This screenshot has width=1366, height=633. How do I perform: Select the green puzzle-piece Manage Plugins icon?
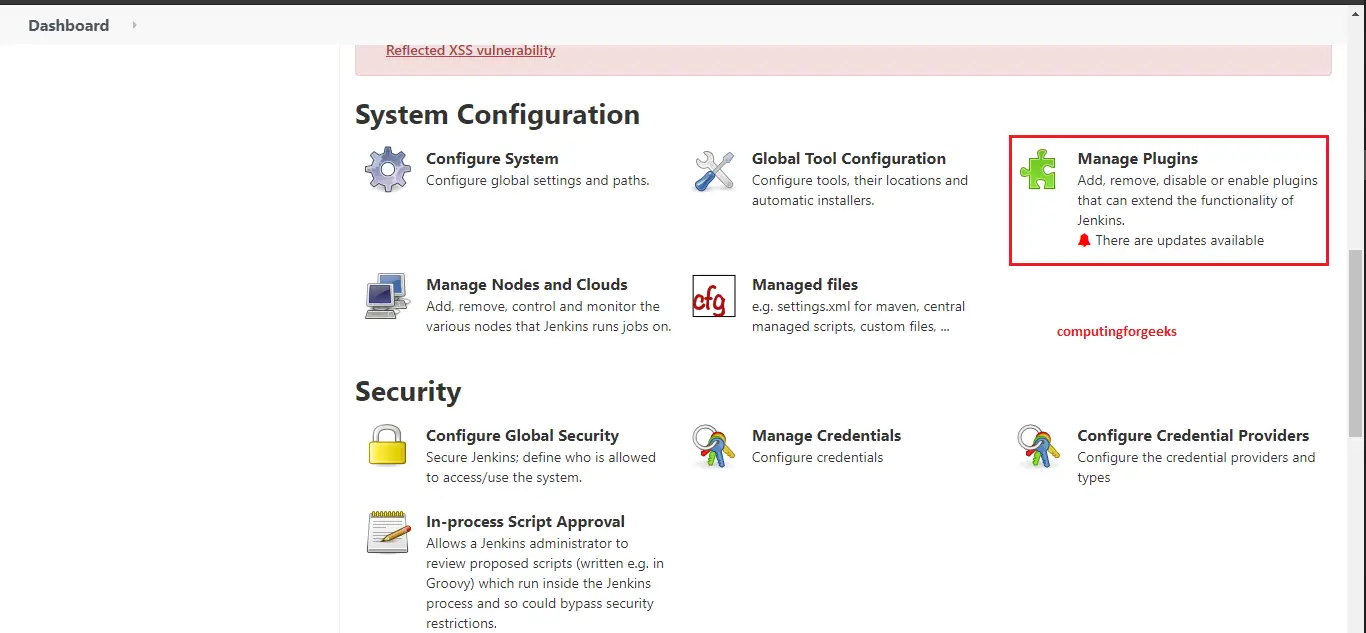(x=1038, y=170)
